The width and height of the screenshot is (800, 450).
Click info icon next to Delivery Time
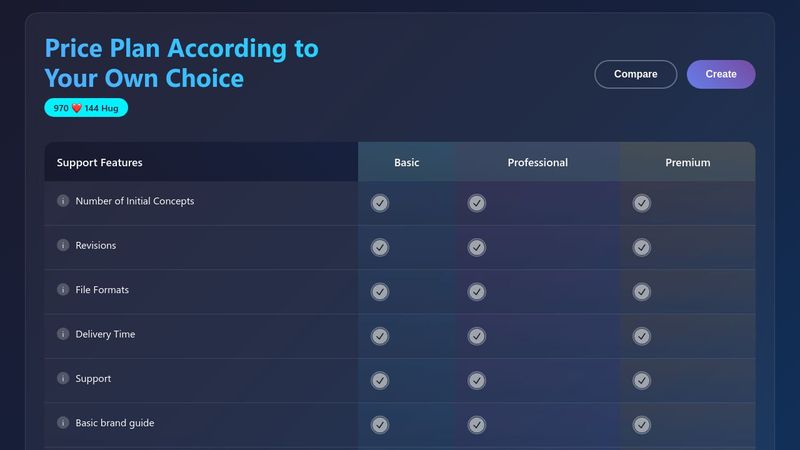click(x=63, y=334)
